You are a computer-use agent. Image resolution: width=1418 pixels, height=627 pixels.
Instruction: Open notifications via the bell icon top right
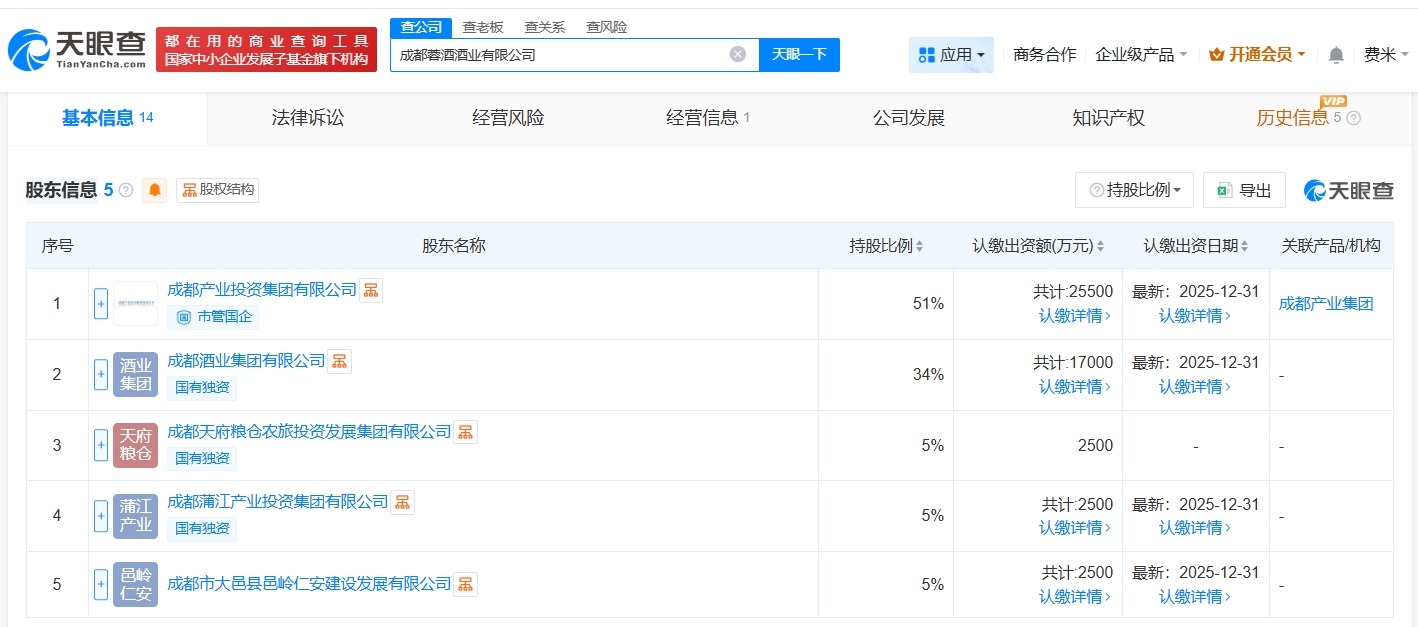click(1335, 55)
